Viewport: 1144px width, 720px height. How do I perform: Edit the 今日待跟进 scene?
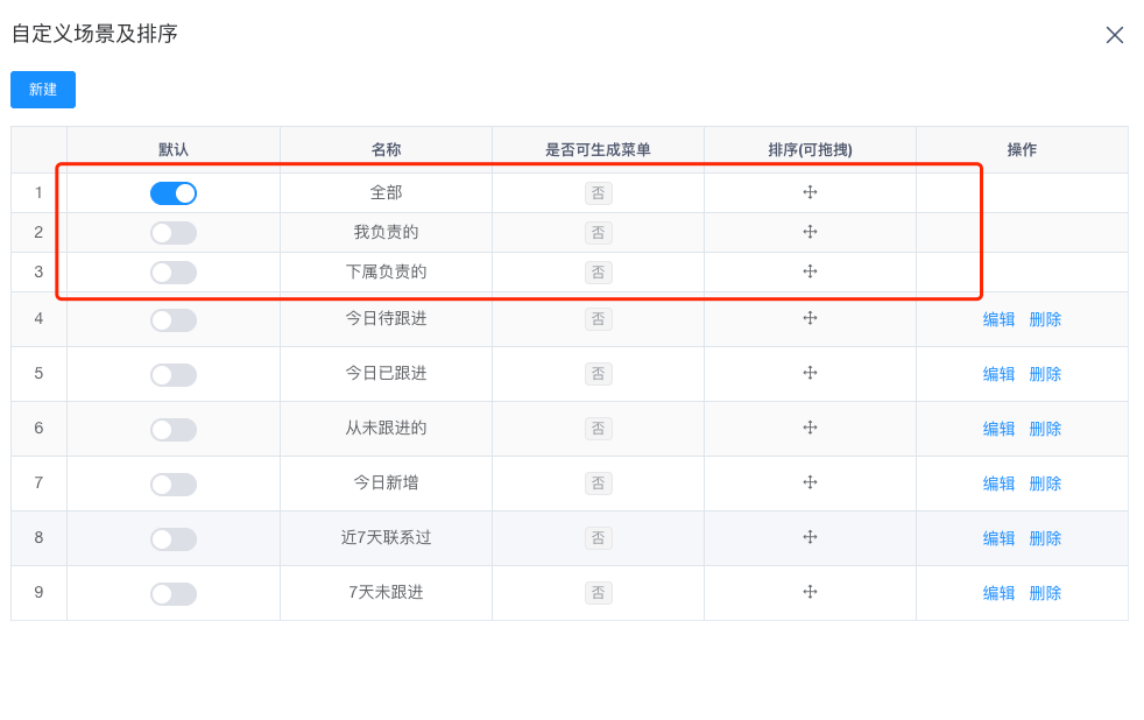coord(998,320)
